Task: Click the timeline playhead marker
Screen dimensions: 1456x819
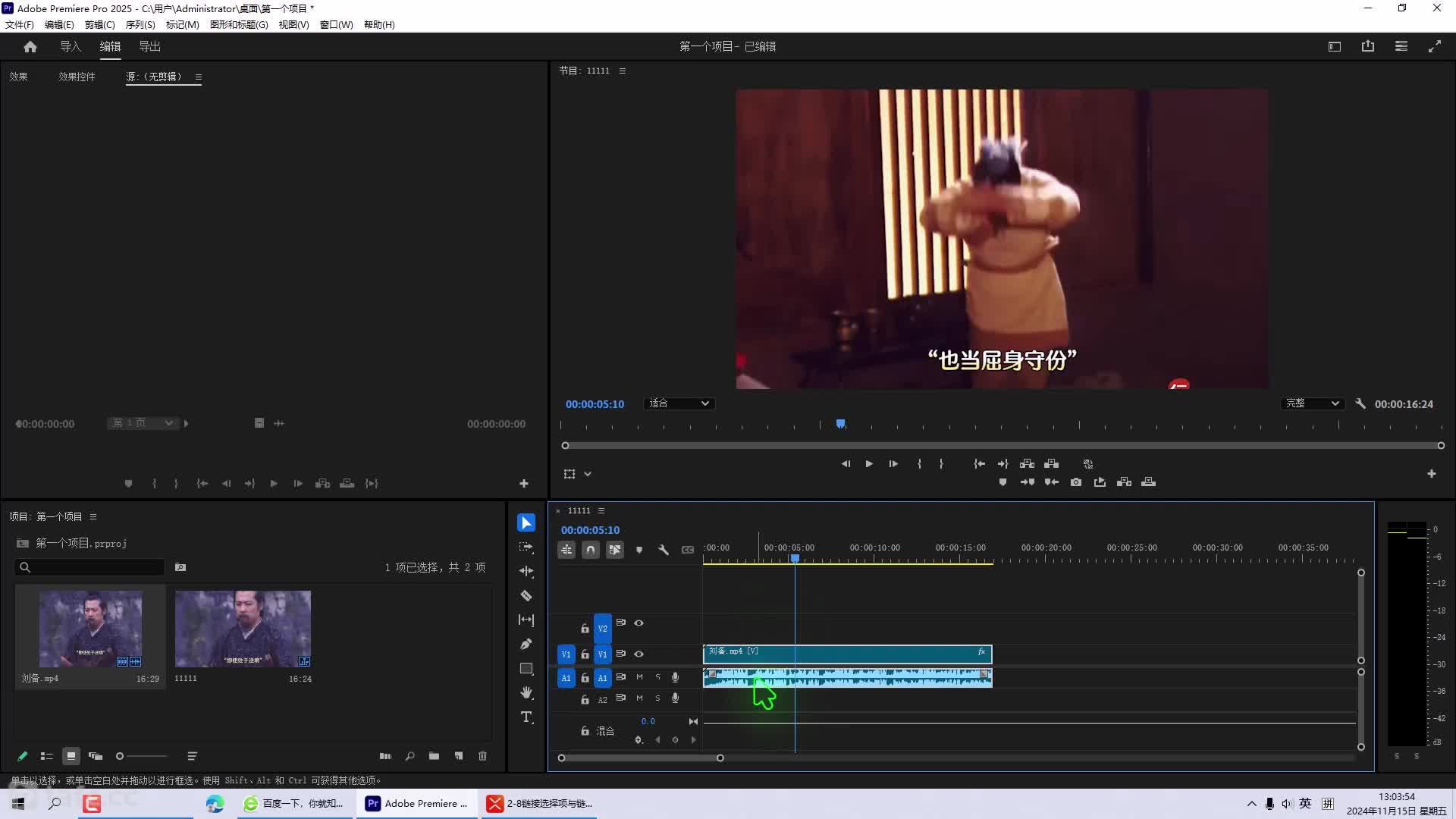Action: (795, 558)
